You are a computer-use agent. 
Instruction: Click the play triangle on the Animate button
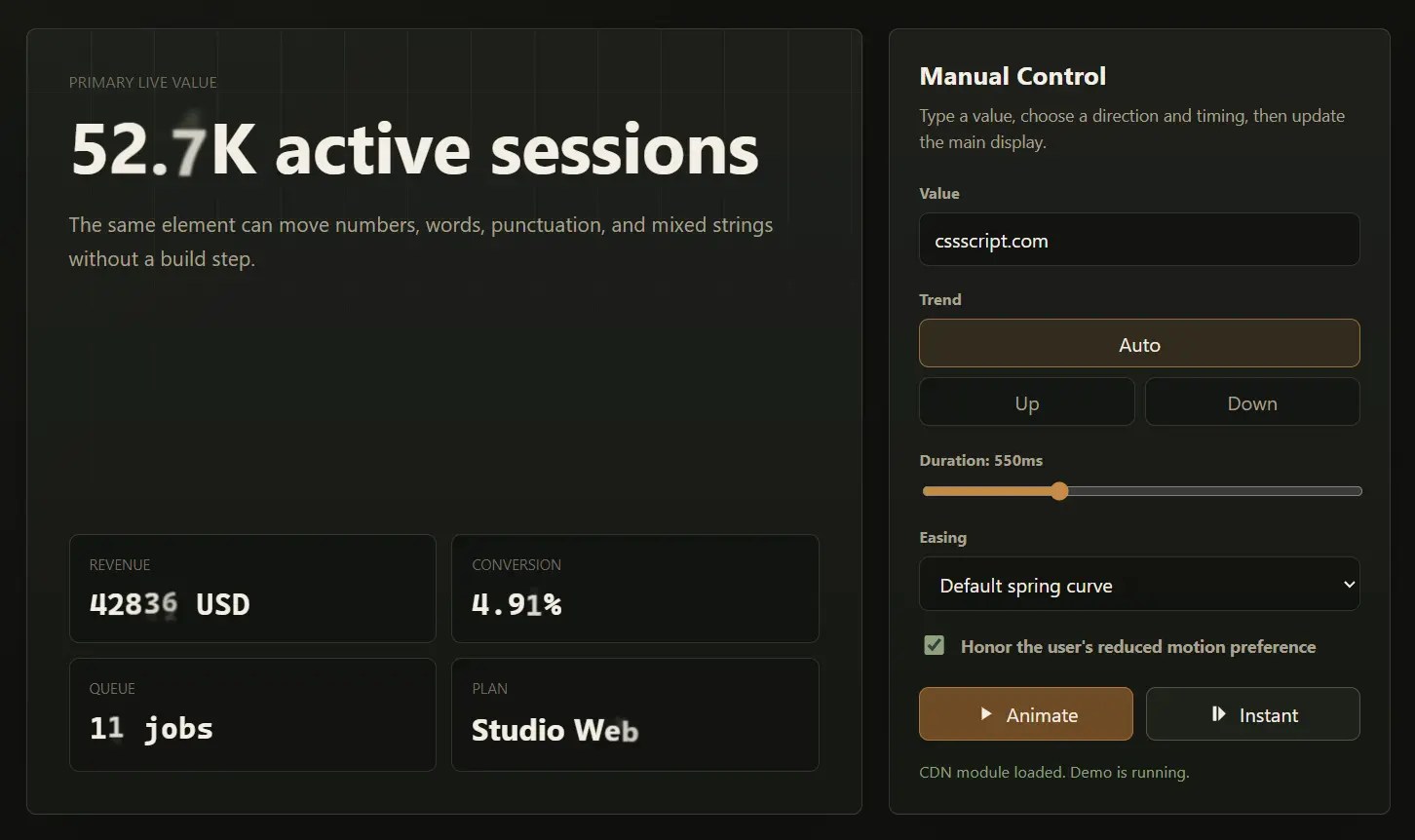986,714
